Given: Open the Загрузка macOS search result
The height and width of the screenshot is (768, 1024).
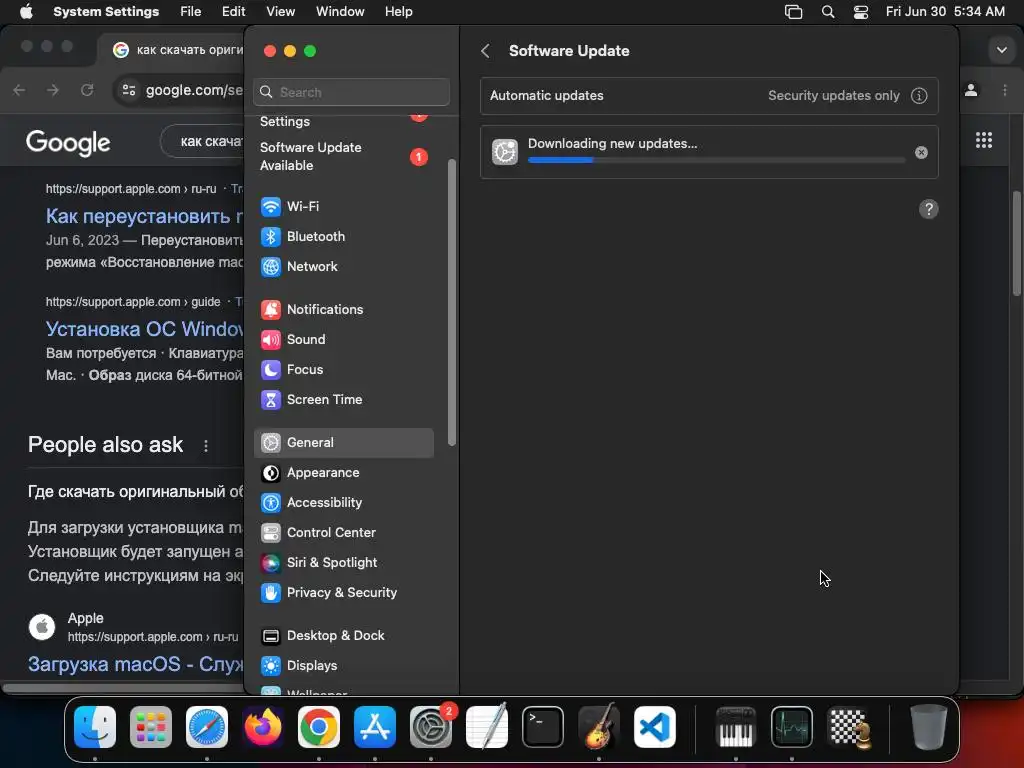Looking at the screenshot, I should [135, 664].
